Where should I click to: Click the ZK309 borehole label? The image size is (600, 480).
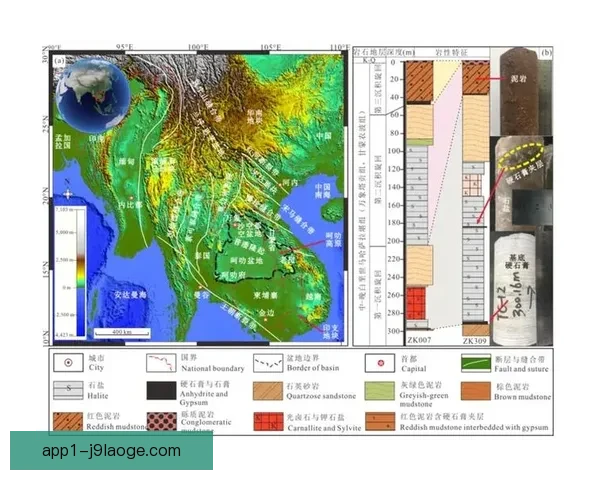pyautogui.click(x=474, y=341)
